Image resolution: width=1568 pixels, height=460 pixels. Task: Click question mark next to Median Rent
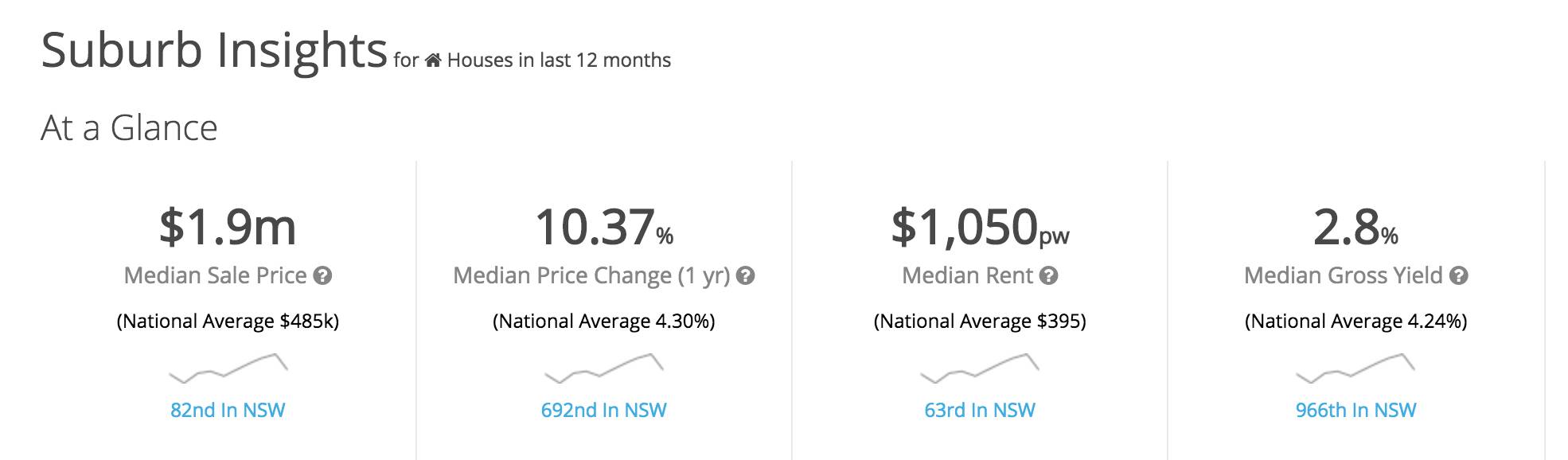(x=1049, y=276)
